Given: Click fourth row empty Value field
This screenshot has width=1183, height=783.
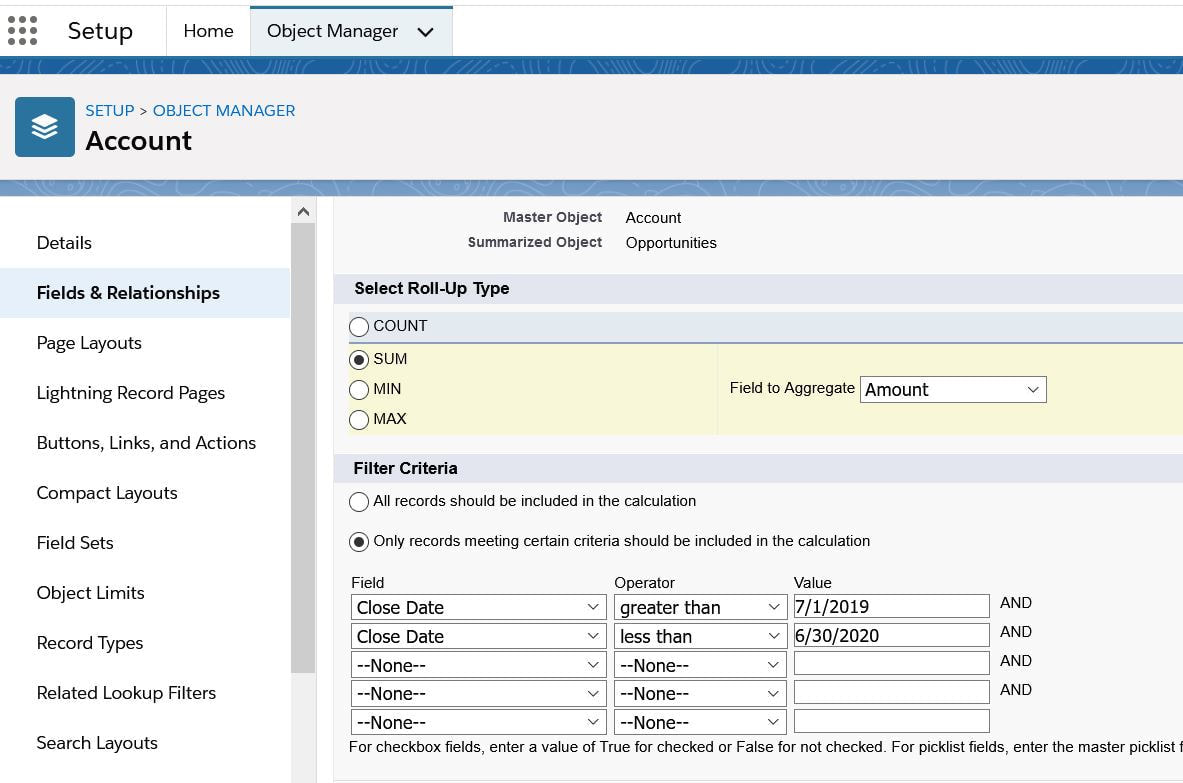Looking at the screenshot, I should pos(892,692).
